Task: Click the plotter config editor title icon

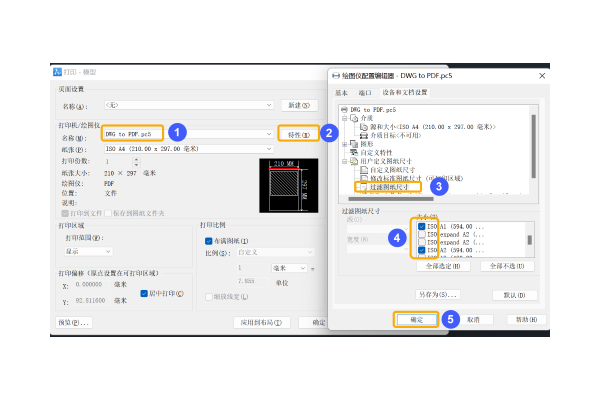Action: [336, 76]
